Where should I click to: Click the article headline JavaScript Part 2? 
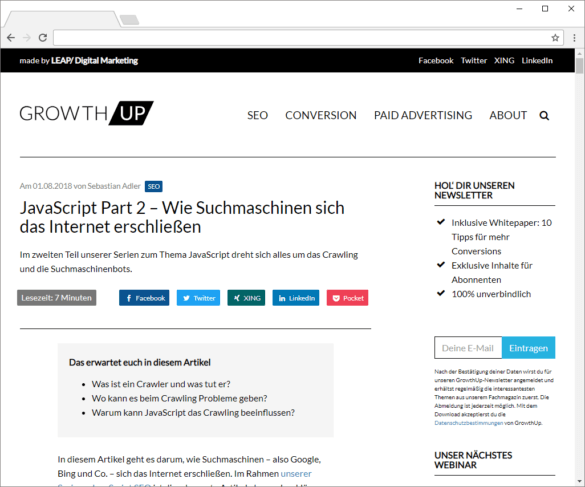point(182,217)
